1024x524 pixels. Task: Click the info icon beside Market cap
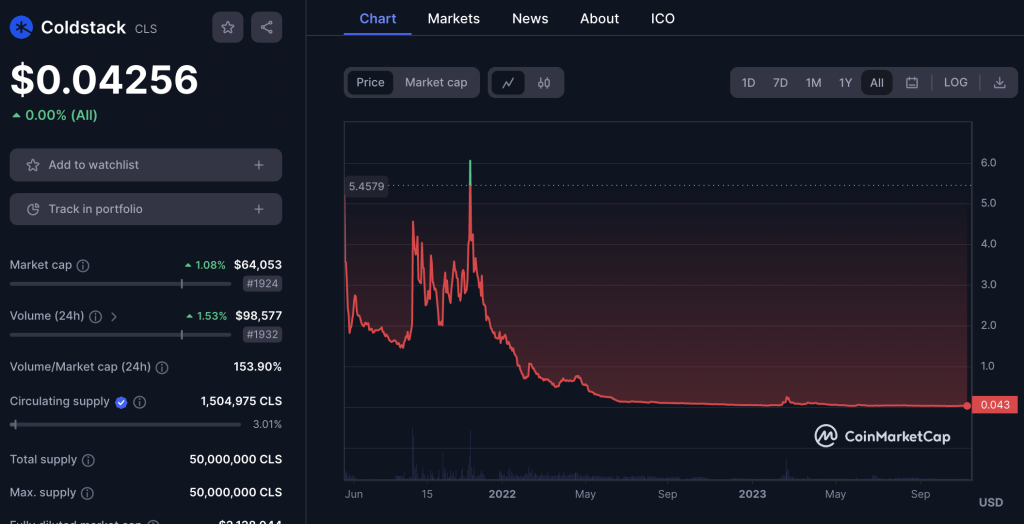[83, 266]
